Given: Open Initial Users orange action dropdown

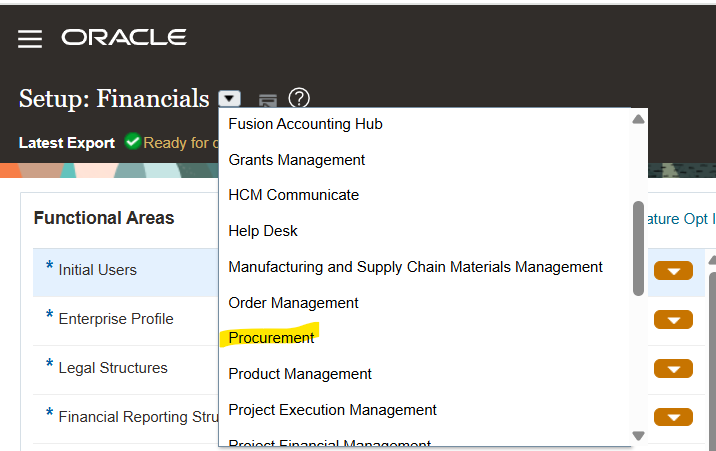Looking at the screenshot, I should pos(673,270).
